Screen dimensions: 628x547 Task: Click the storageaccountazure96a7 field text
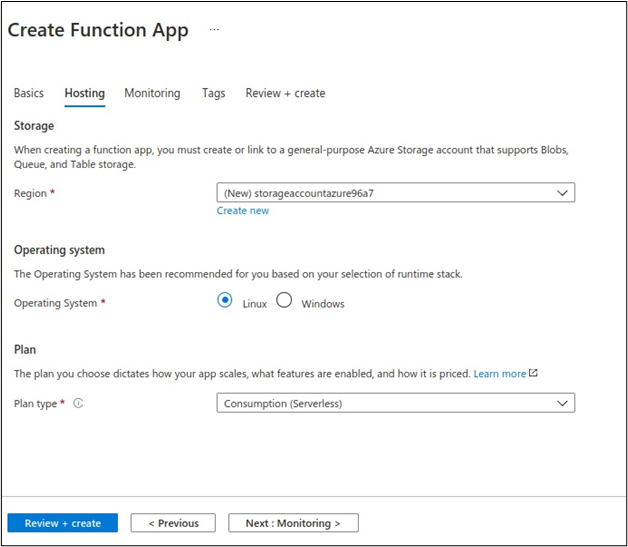coord(299,193)
